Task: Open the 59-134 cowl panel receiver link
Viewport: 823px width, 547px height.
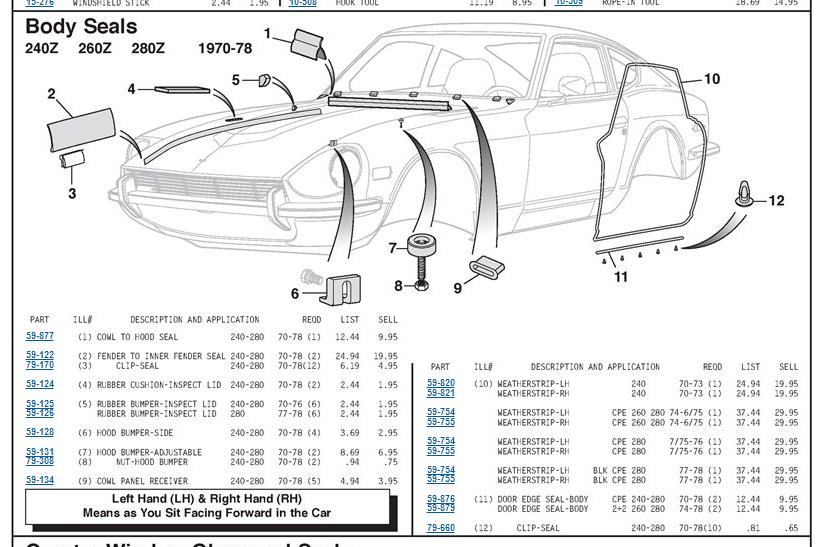Action: tap(40, 480)
